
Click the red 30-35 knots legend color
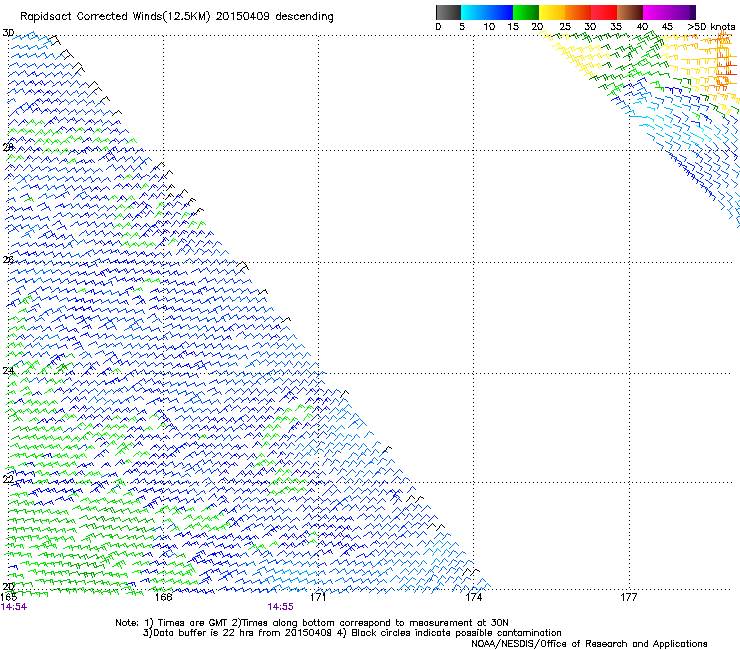pyautogui.click(x=604, y=12)
